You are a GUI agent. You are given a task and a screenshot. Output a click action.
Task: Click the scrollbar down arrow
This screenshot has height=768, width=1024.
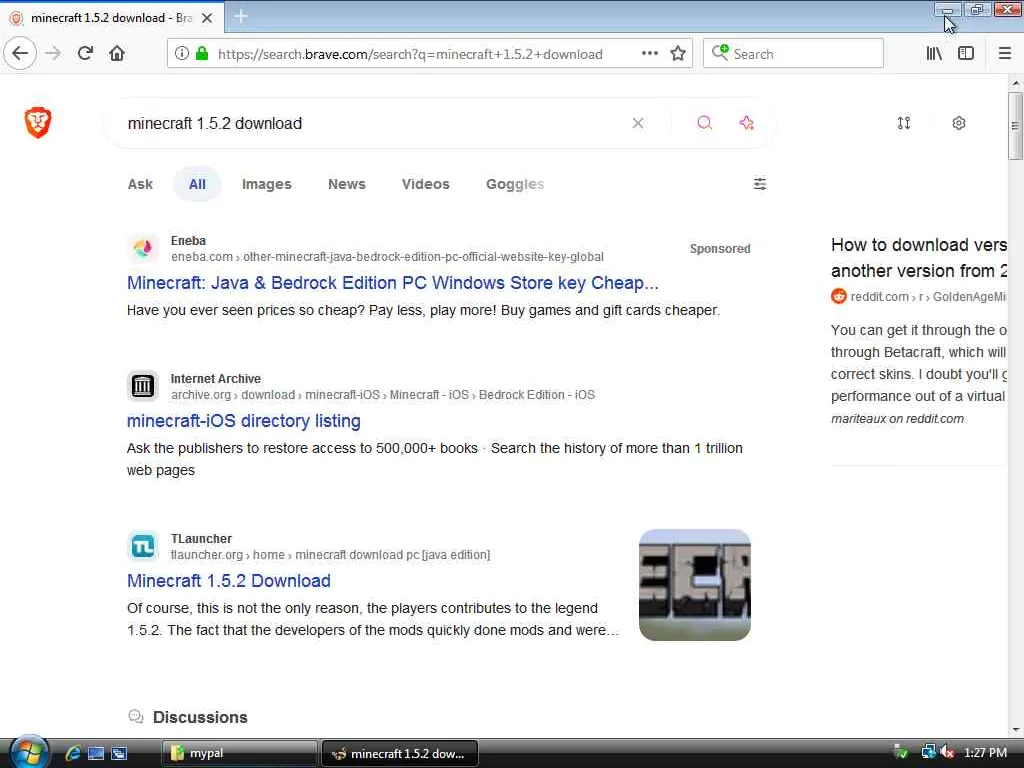[x=1016, y=729]
